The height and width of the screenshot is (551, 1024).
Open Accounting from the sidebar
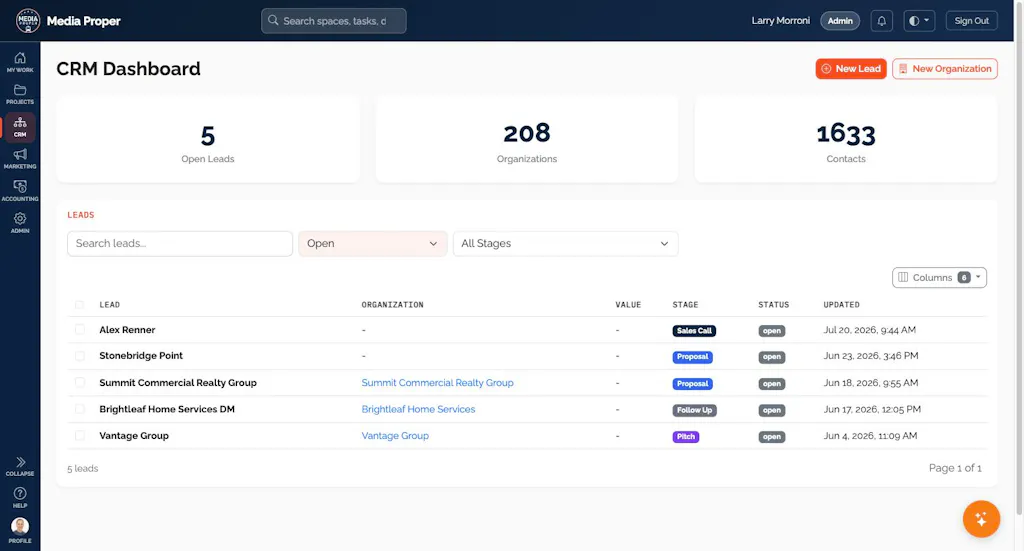pyautogui.click(x=20, y=191)
